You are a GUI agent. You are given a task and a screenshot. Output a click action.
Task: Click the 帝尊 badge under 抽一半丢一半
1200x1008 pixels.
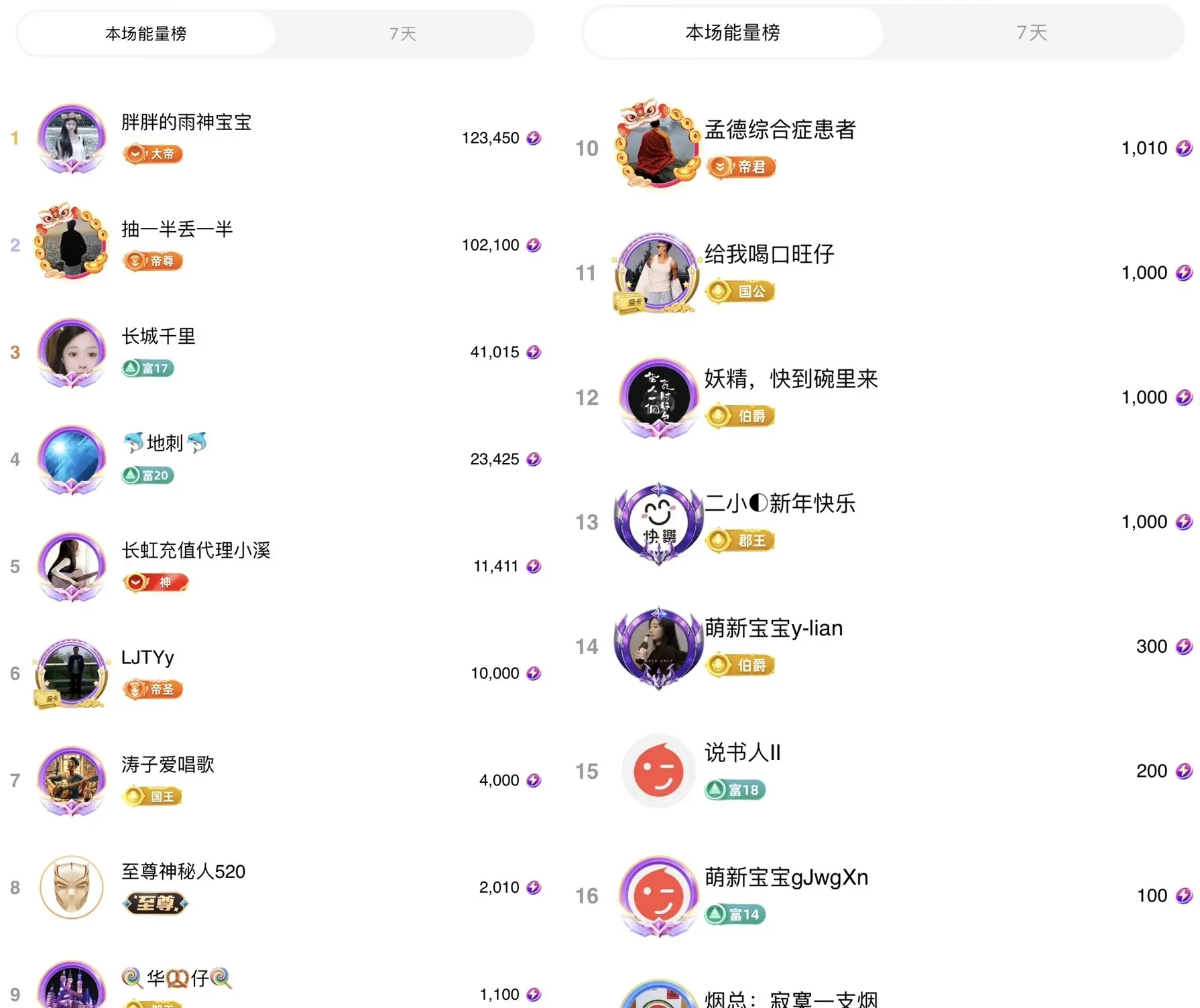coord(153,261)
